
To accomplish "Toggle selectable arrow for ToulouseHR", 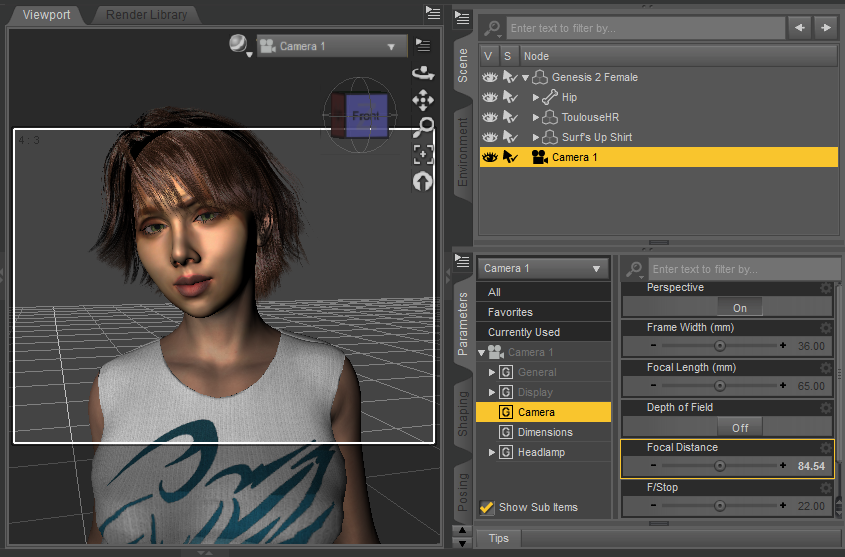I will pos(510,117).
